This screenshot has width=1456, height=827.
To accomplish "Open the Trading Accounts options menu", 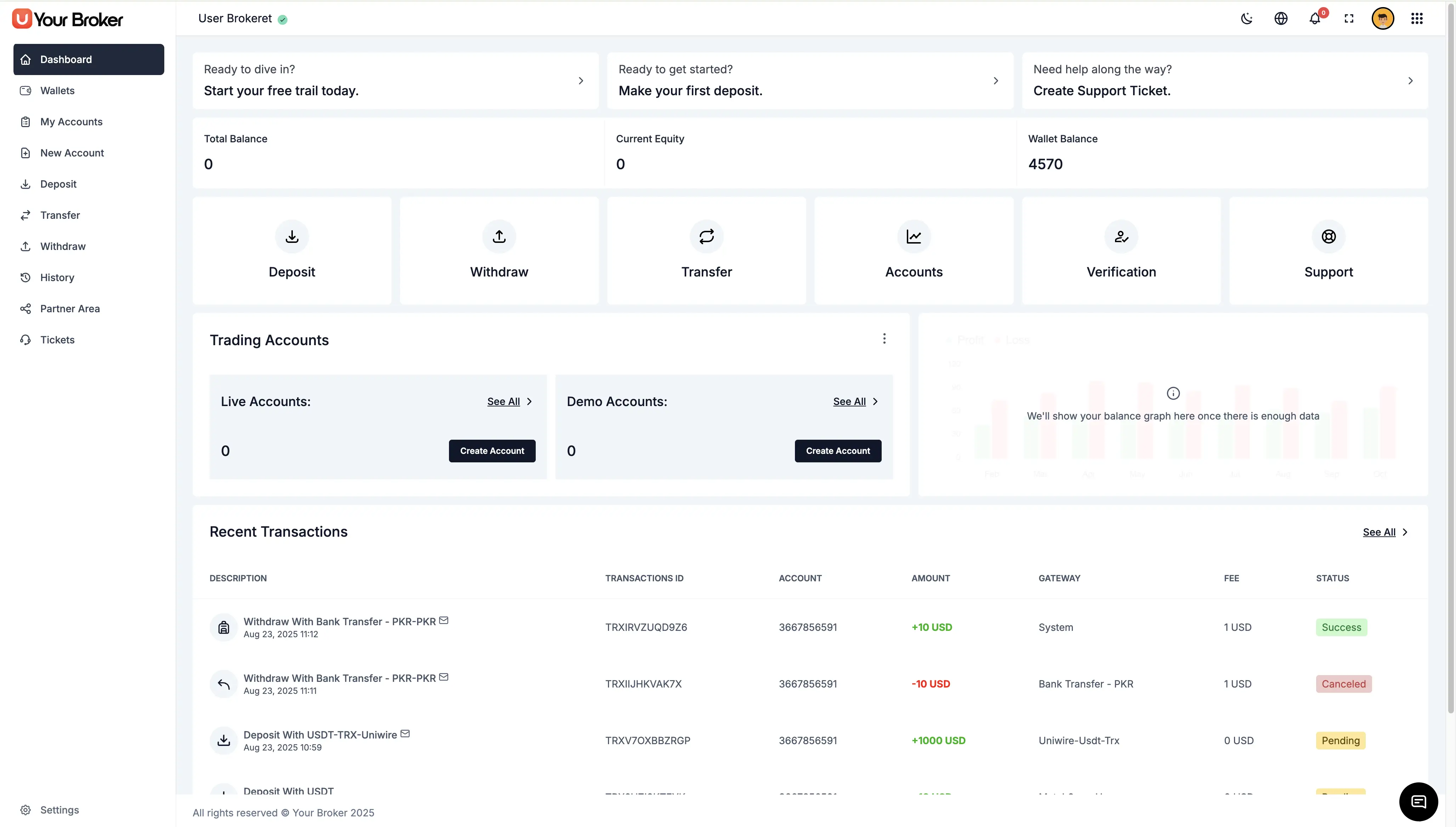I will point(884,338).
